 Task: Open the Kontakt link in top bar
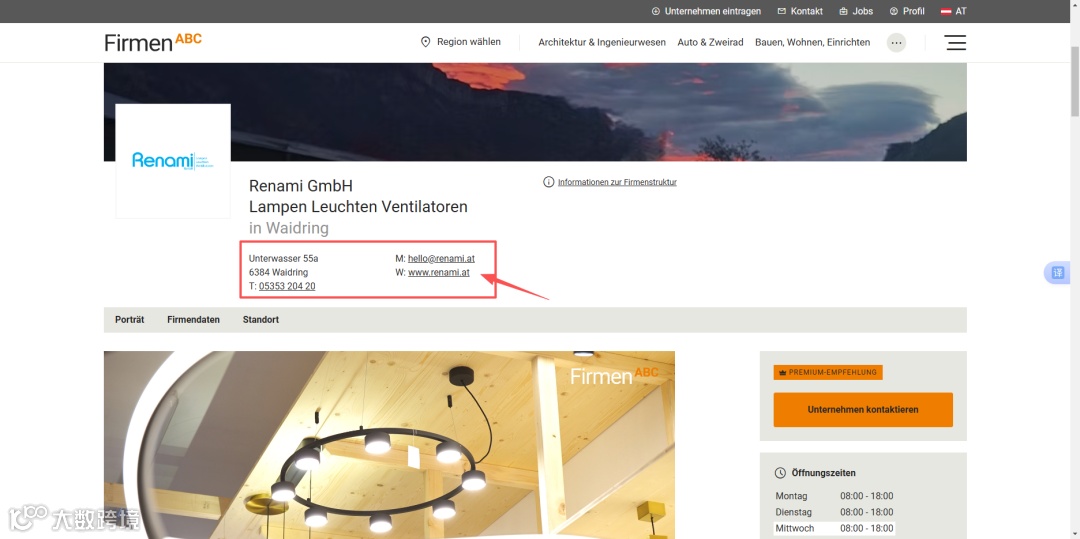click(807, 12)
